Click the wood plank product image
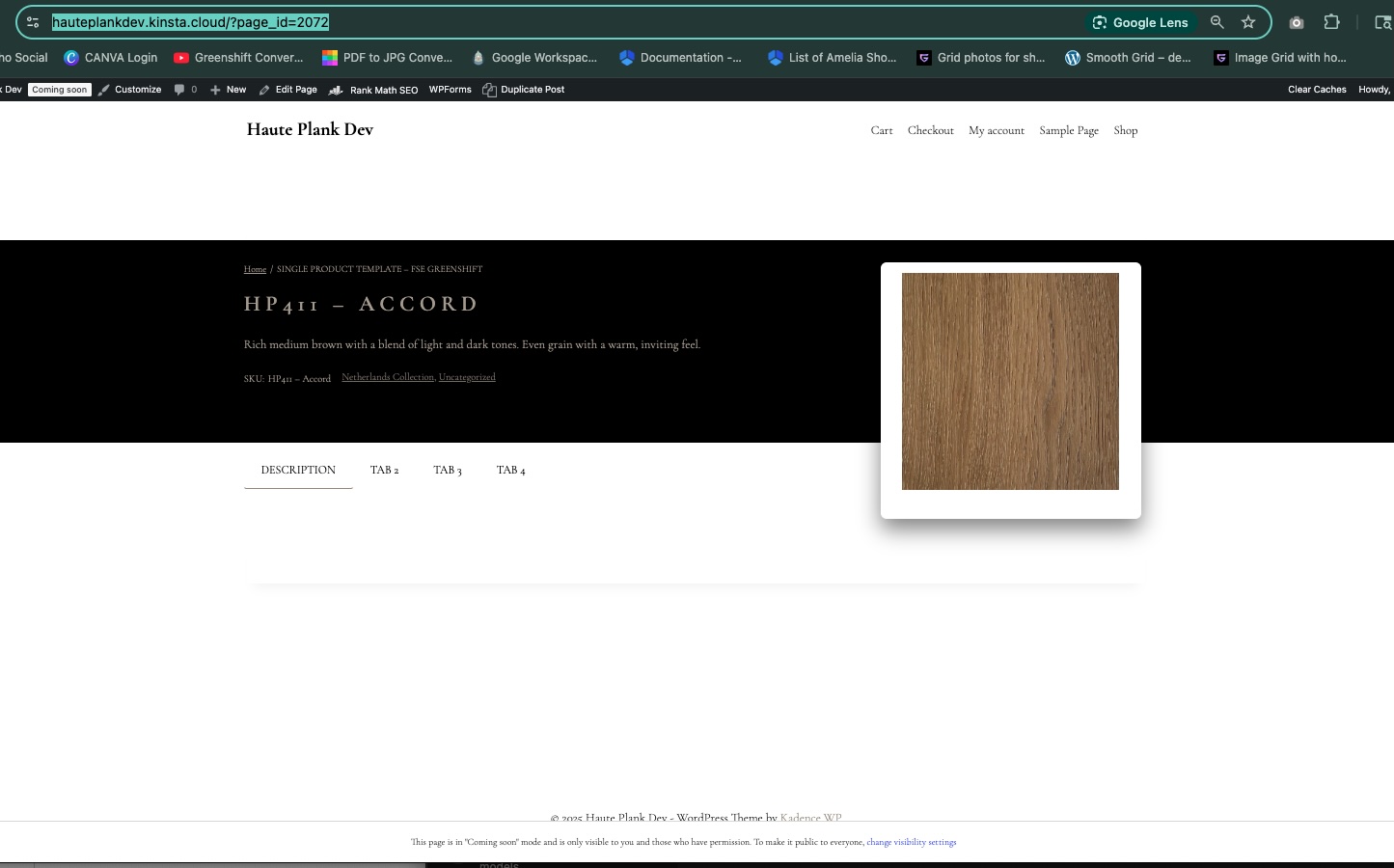1394x868 pixels. click(1010, 381)
